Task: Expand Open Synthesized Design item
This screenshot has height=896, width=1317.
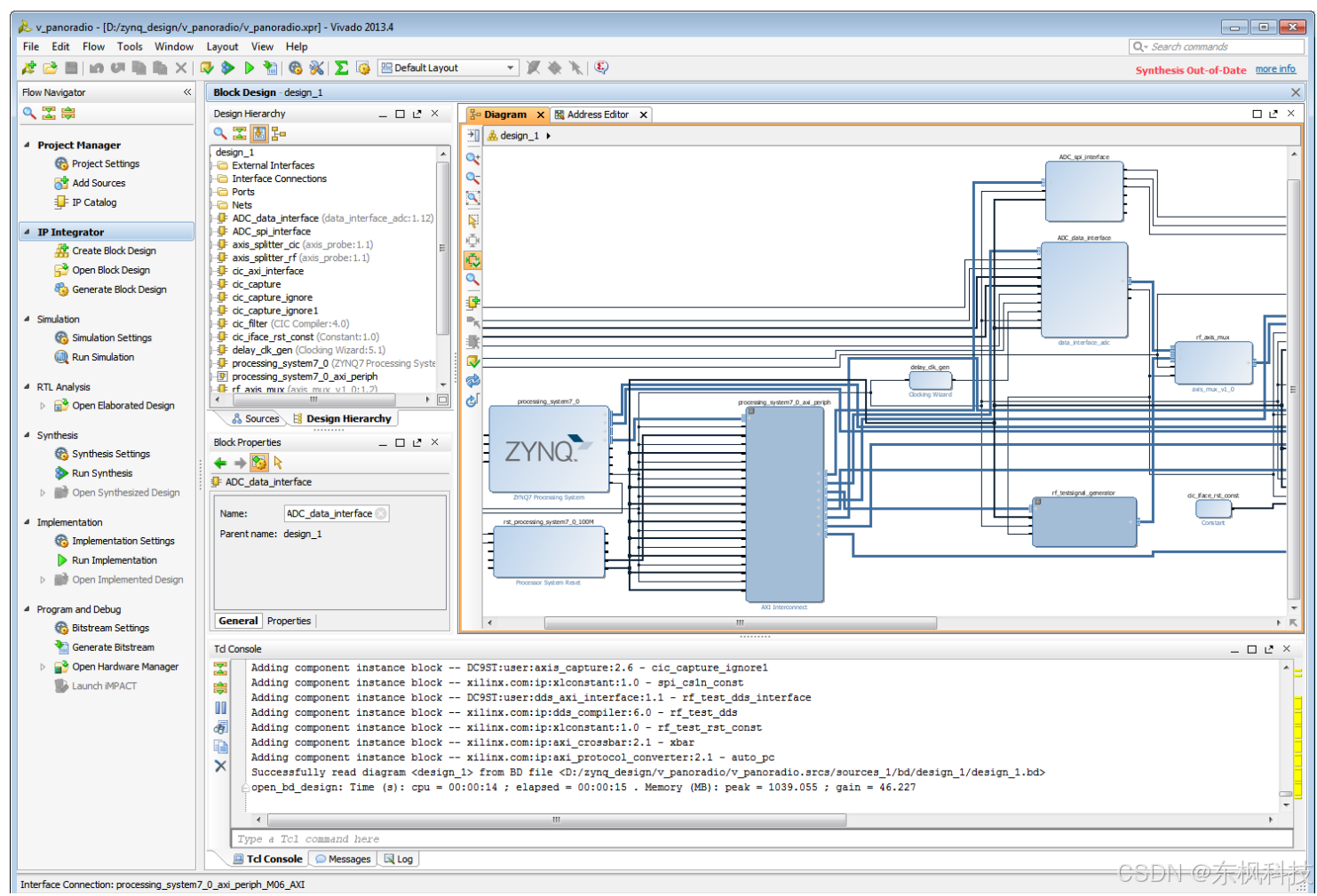Action: pos(43,493)
